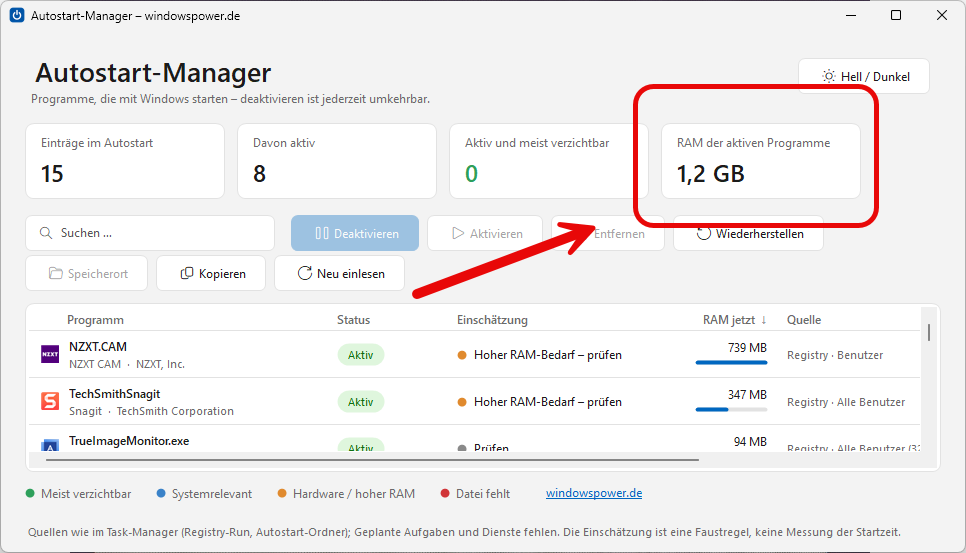Viewport: 966px width, 553px height.
Task: Click the Aktiv status badge of TechSmithSnagit
Action: (360, 402)
